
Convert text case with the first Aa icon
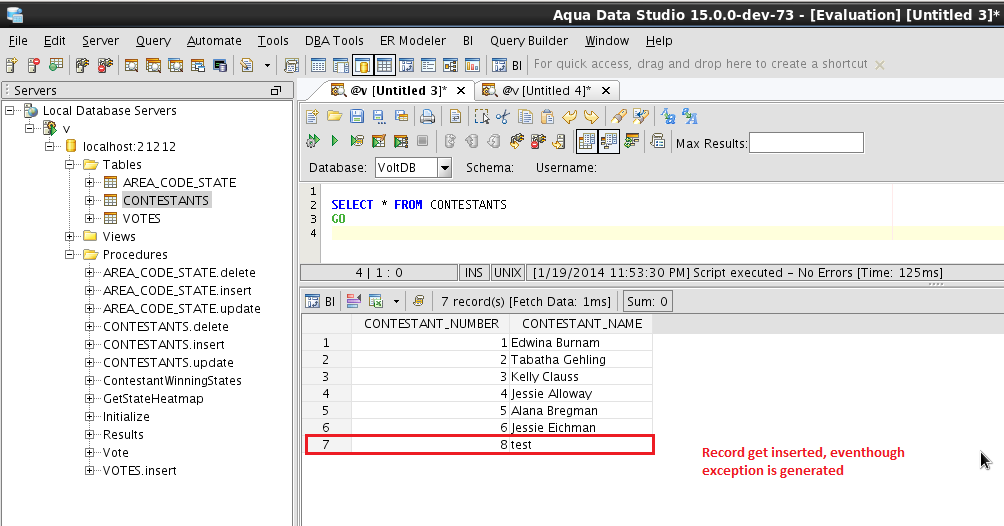(x=668, y=117)
